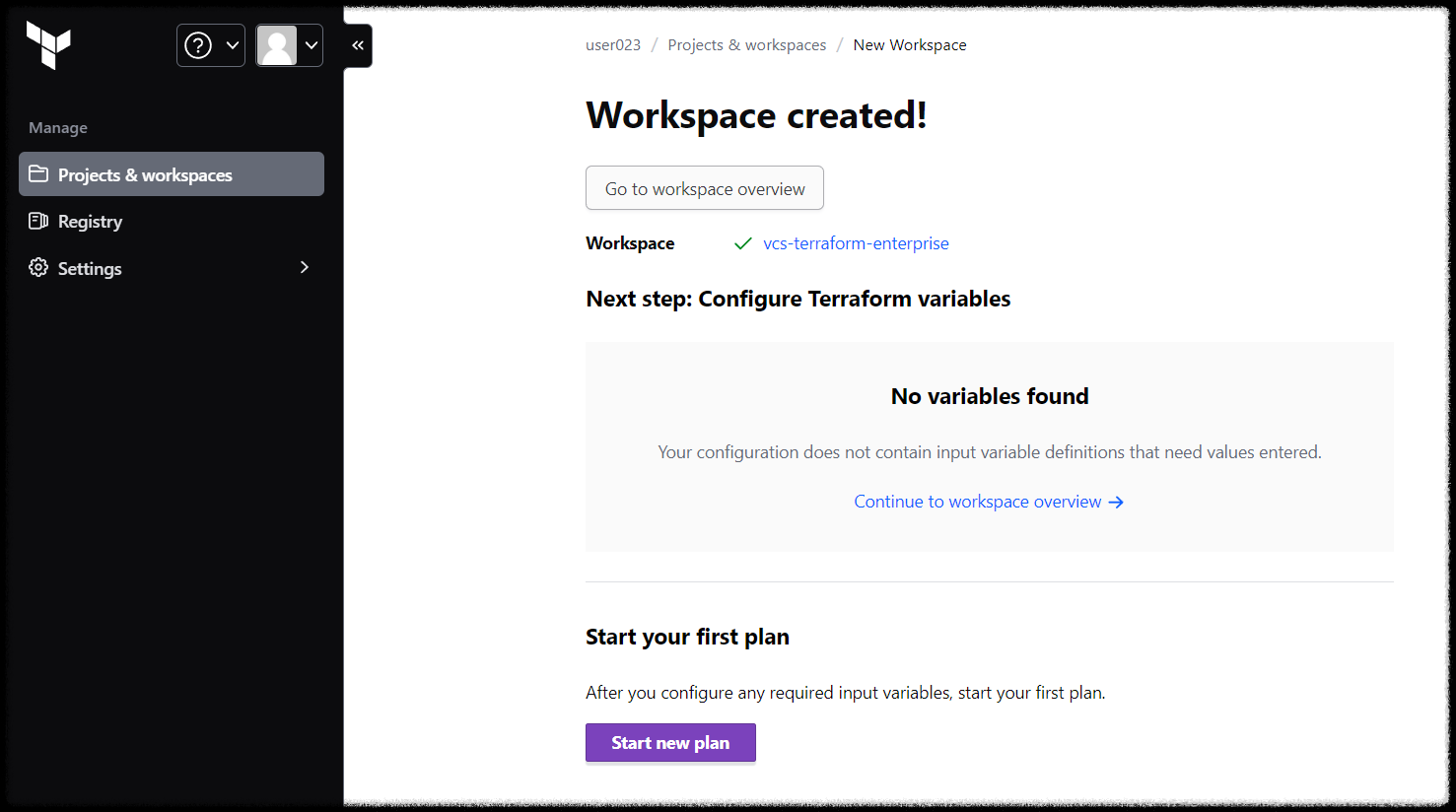This screenshot has width=1456, height=812.
Task: Go to user023 breadcrumb
Action: pyautogui.click(x=613, y=45)
